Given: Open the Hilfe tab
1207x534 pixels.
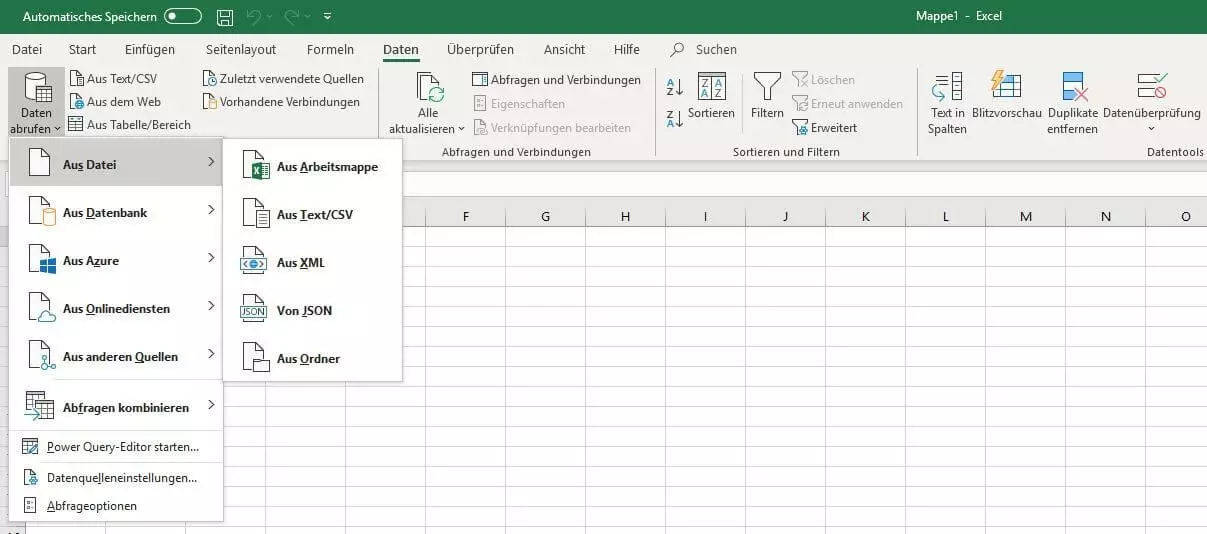Looking at the screenshot, I should point(627,49).
